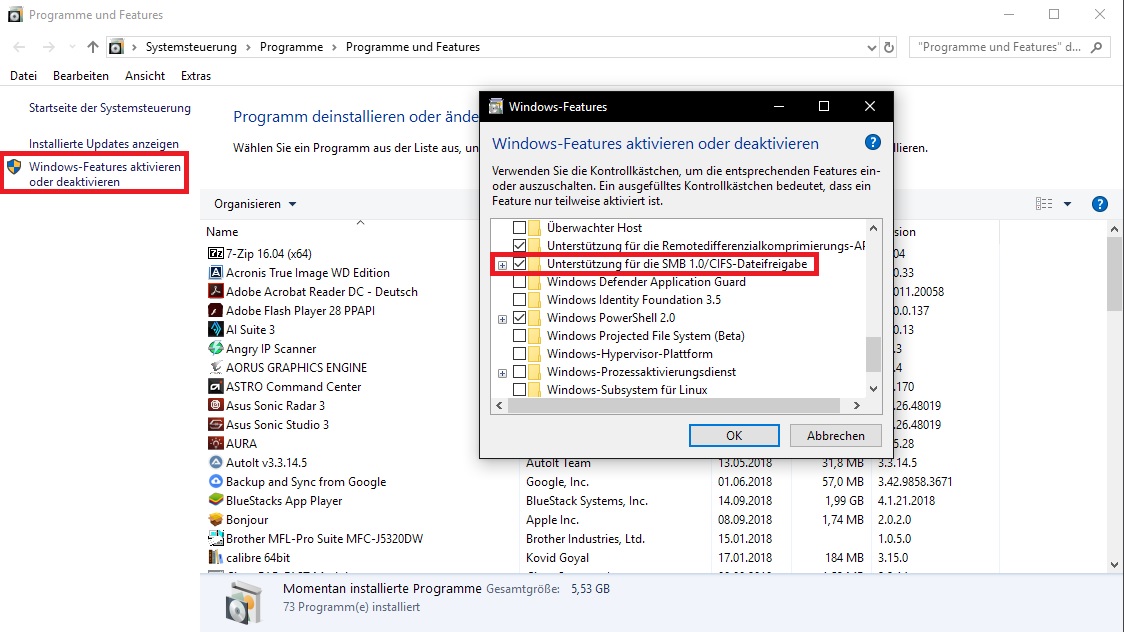Click the Backup and Sync from Google icon
1124x632 pixels.
(215, 481)
